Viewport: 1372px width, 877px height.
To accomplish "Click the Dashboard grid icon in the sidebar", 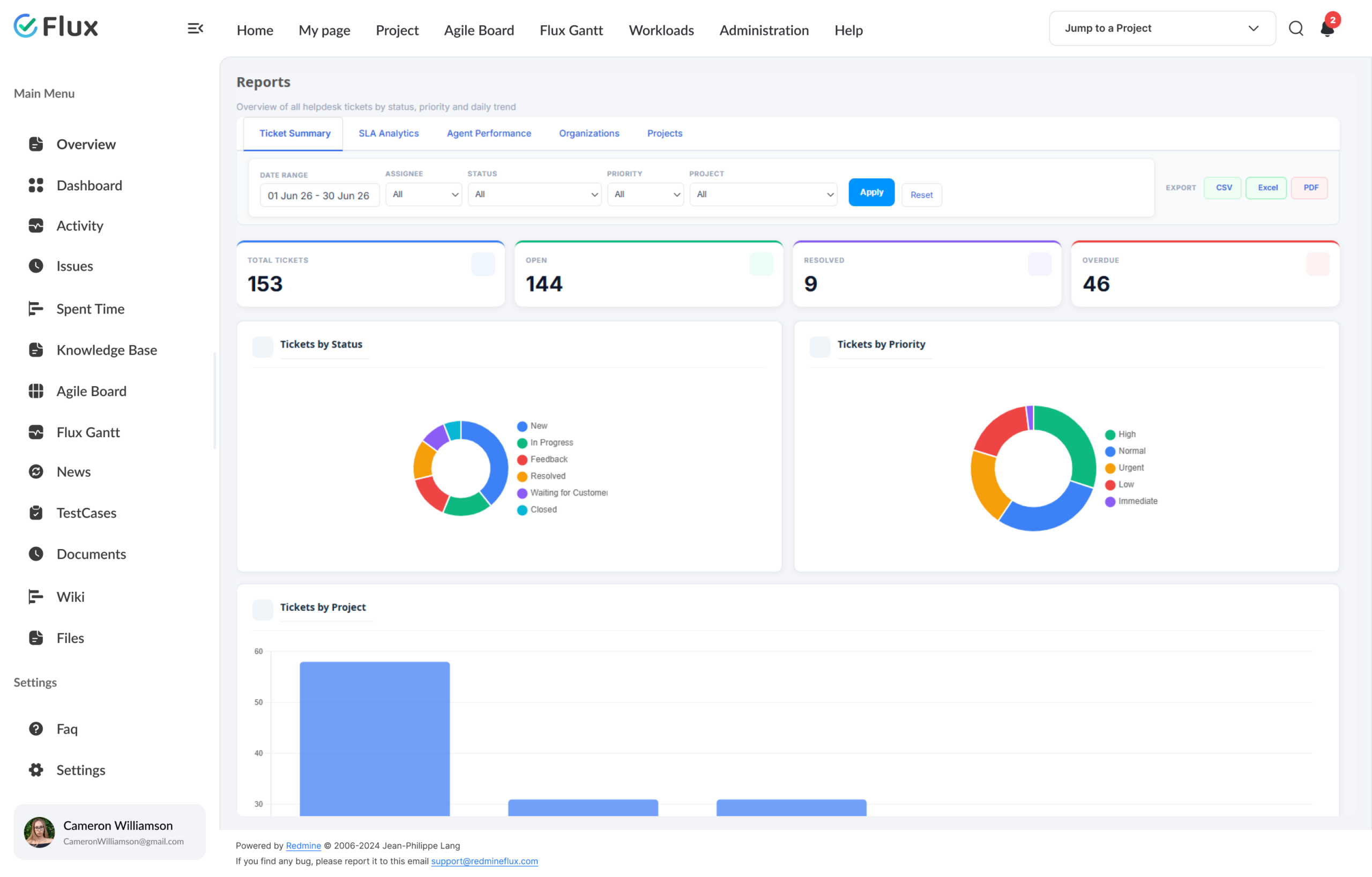I will pos(36,185).
